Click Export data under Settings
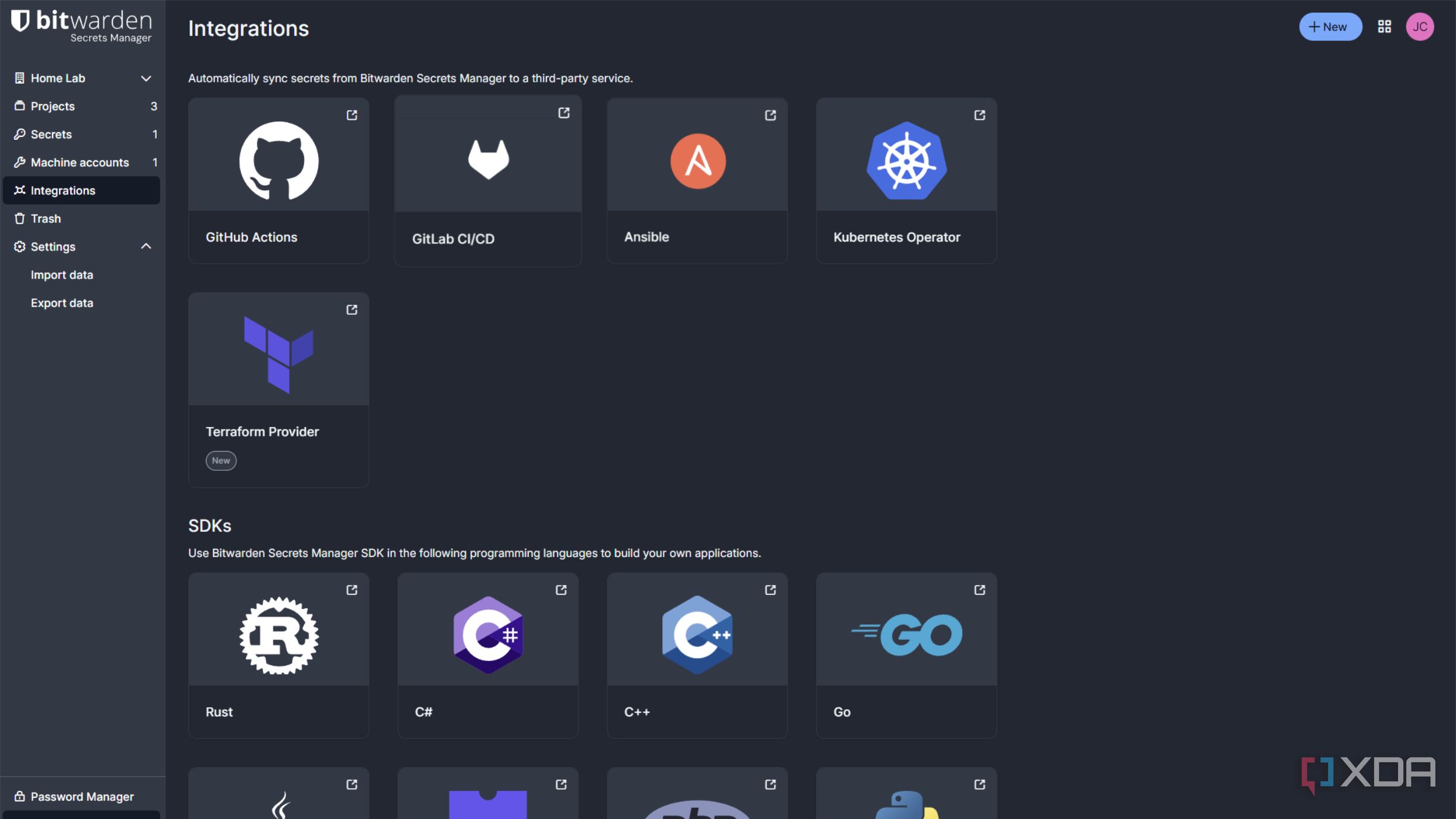The image size is (1456, 819). 62,303
